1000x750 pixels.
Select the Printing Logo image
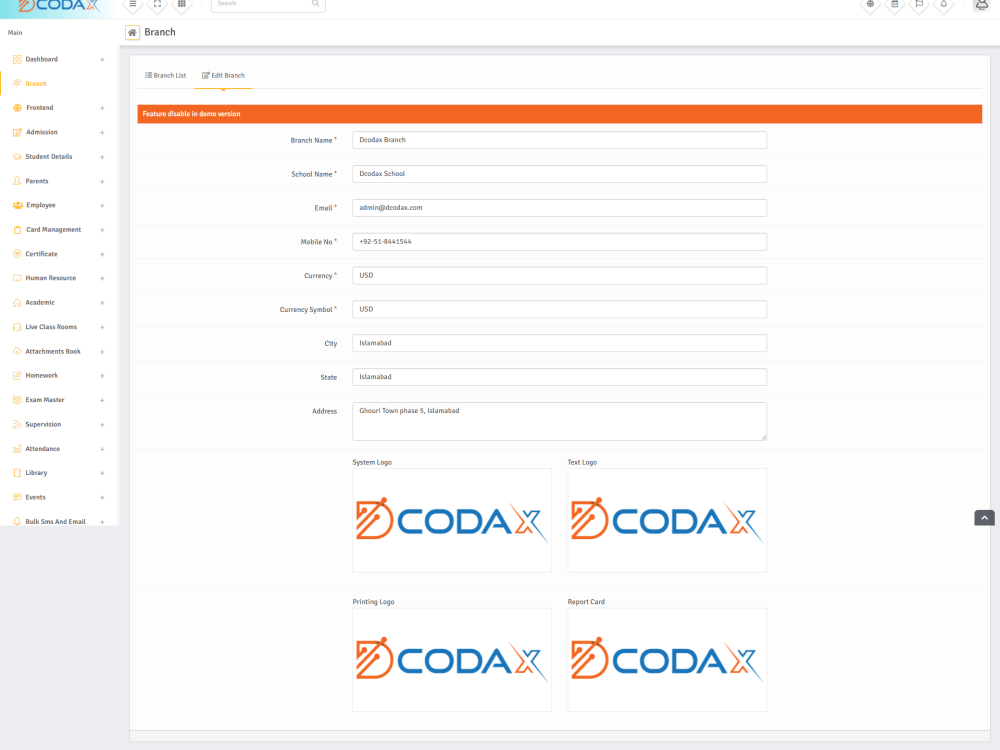[x=452, y=659]
